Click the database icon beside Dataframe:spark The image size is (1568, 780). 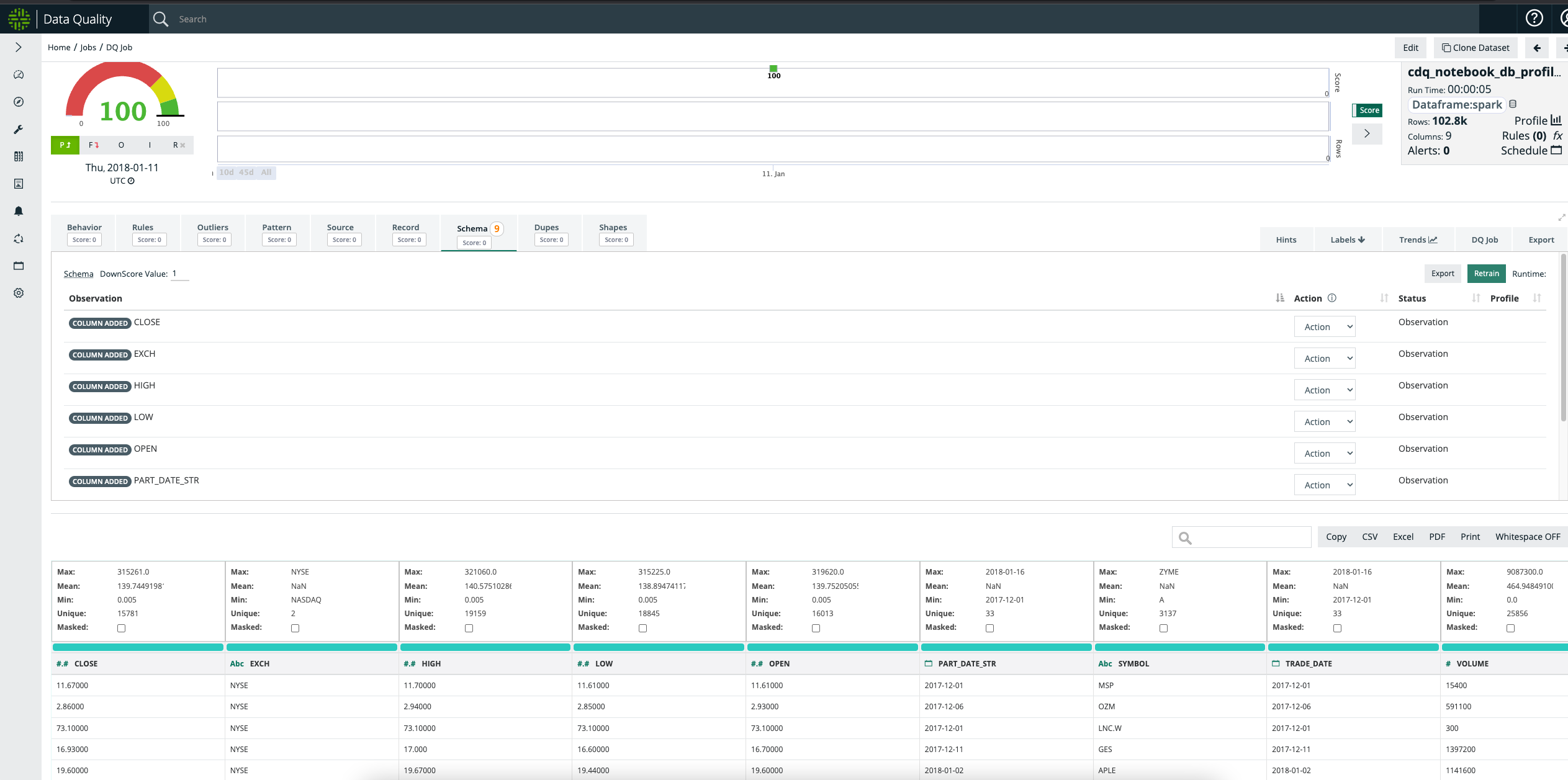point(1513,104)
